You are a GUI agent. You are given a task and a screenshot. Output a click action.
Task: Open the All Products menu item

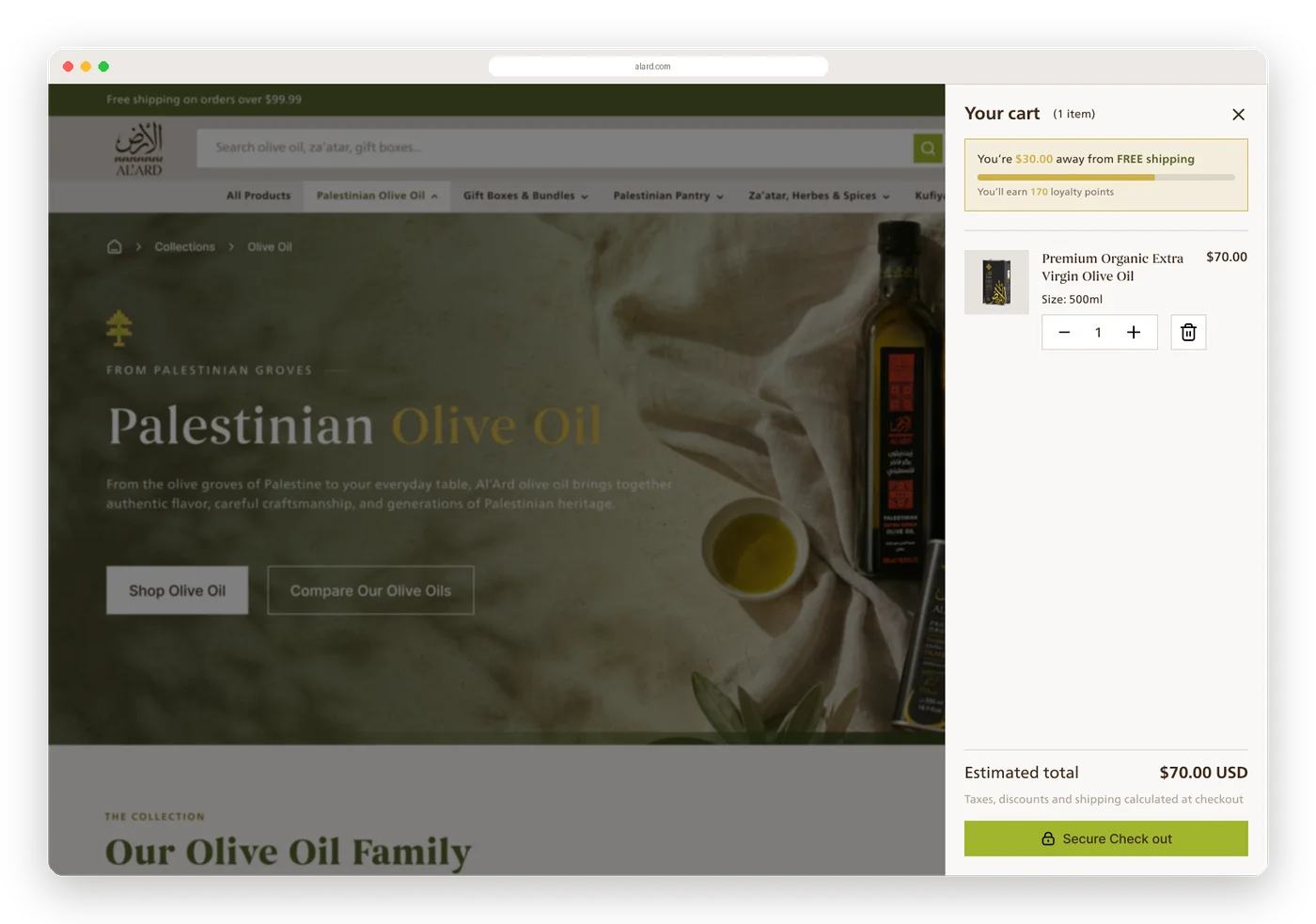point(258,196)
